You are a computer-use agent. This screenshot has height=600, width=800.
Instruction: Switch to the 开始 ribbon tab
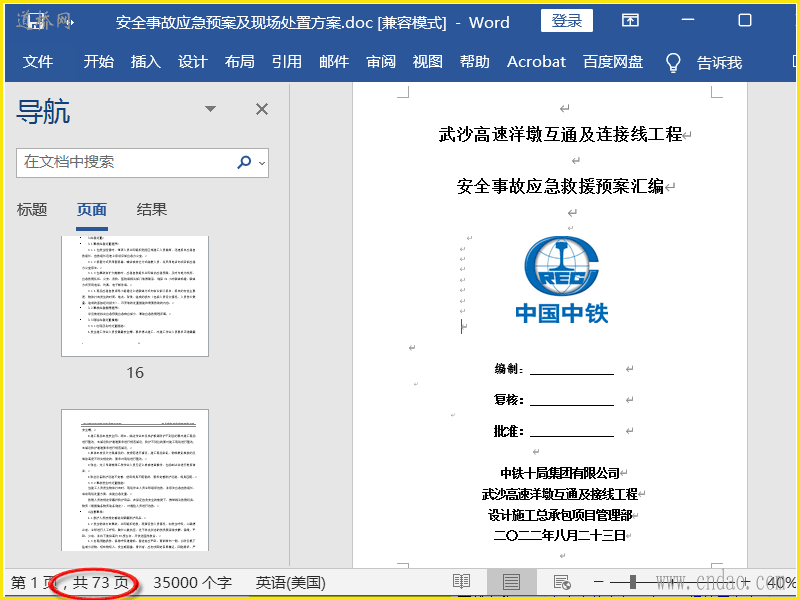pos(98,62)
